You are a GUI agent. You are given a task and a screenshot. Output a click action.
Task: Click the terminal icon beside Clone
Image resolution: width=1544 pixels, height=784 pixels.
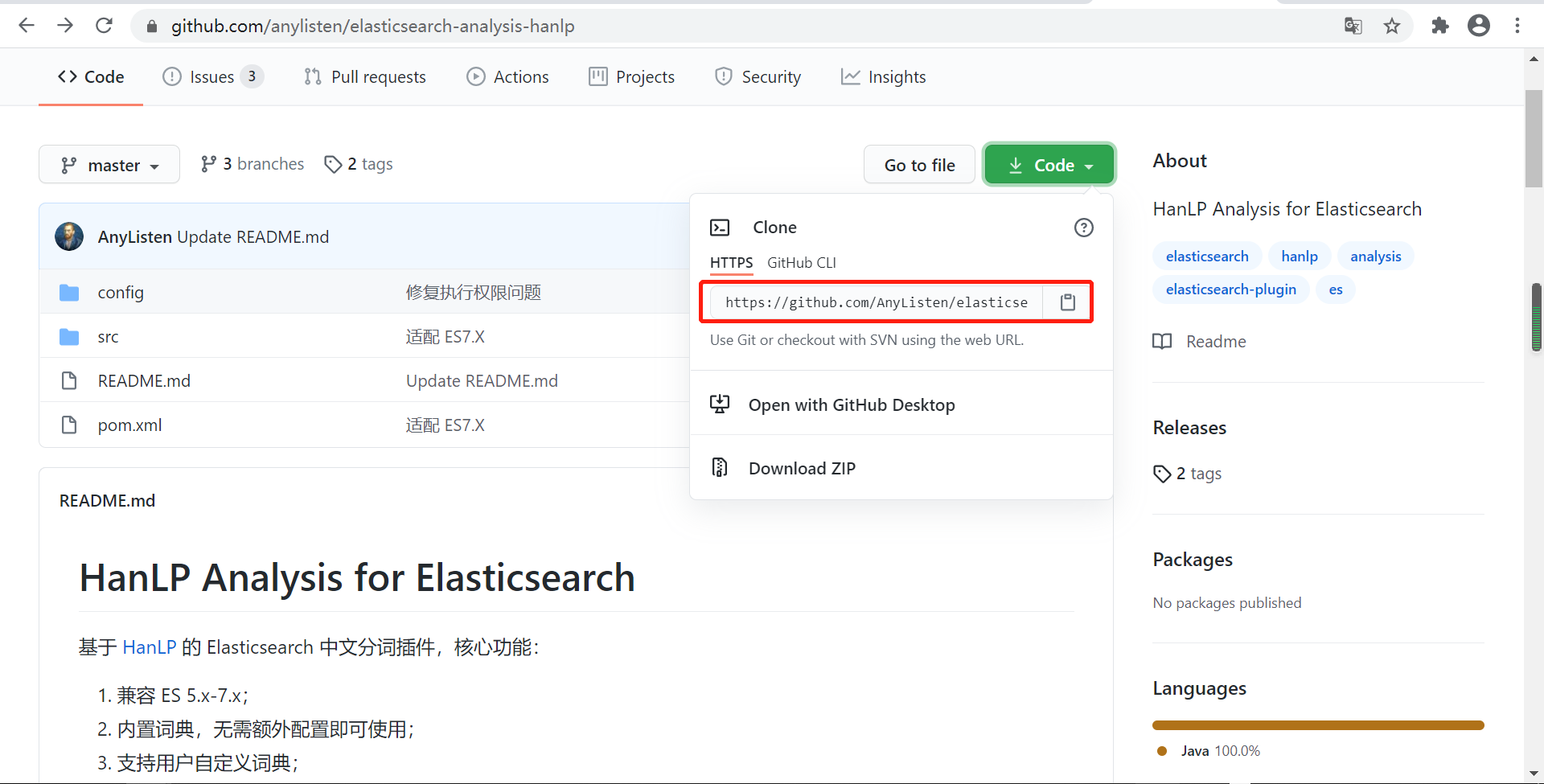[720, 228]
